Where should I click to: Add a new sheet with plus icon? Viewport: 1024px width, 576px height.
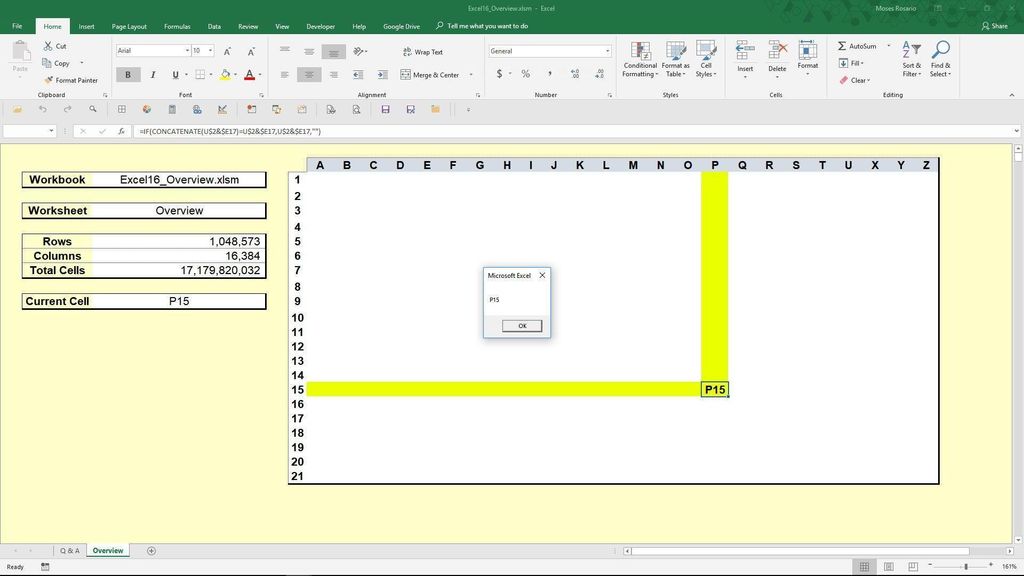pos(152,551)
